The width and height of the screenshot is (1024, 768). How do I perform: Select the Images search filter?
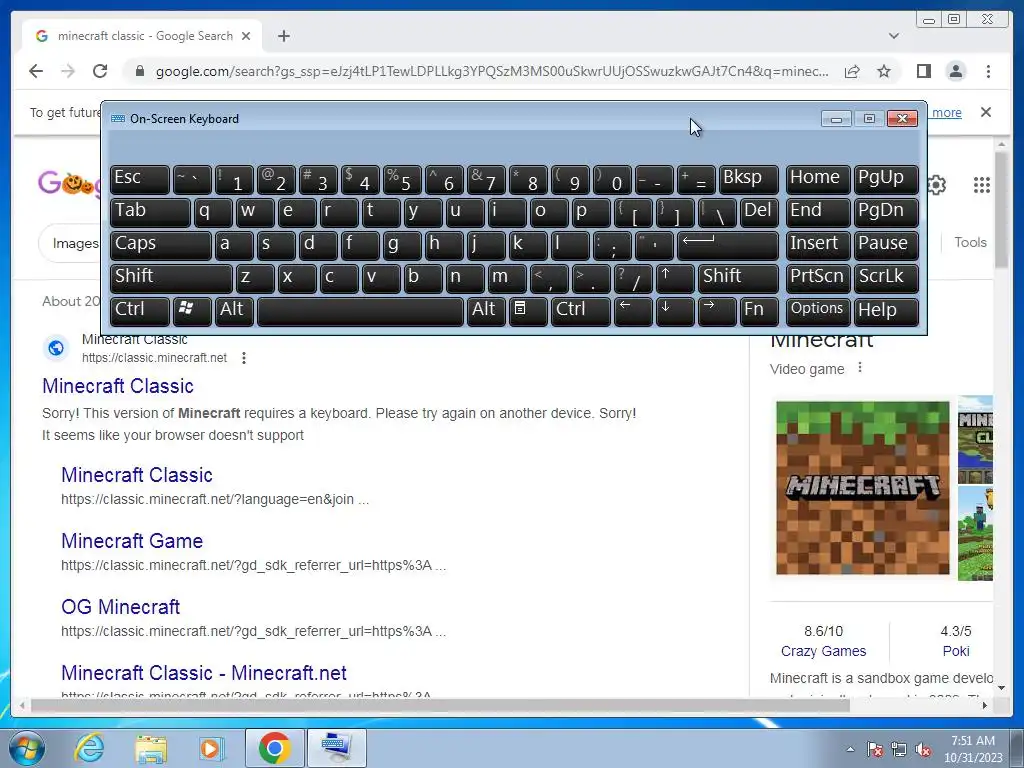click(x=75, y=244)
